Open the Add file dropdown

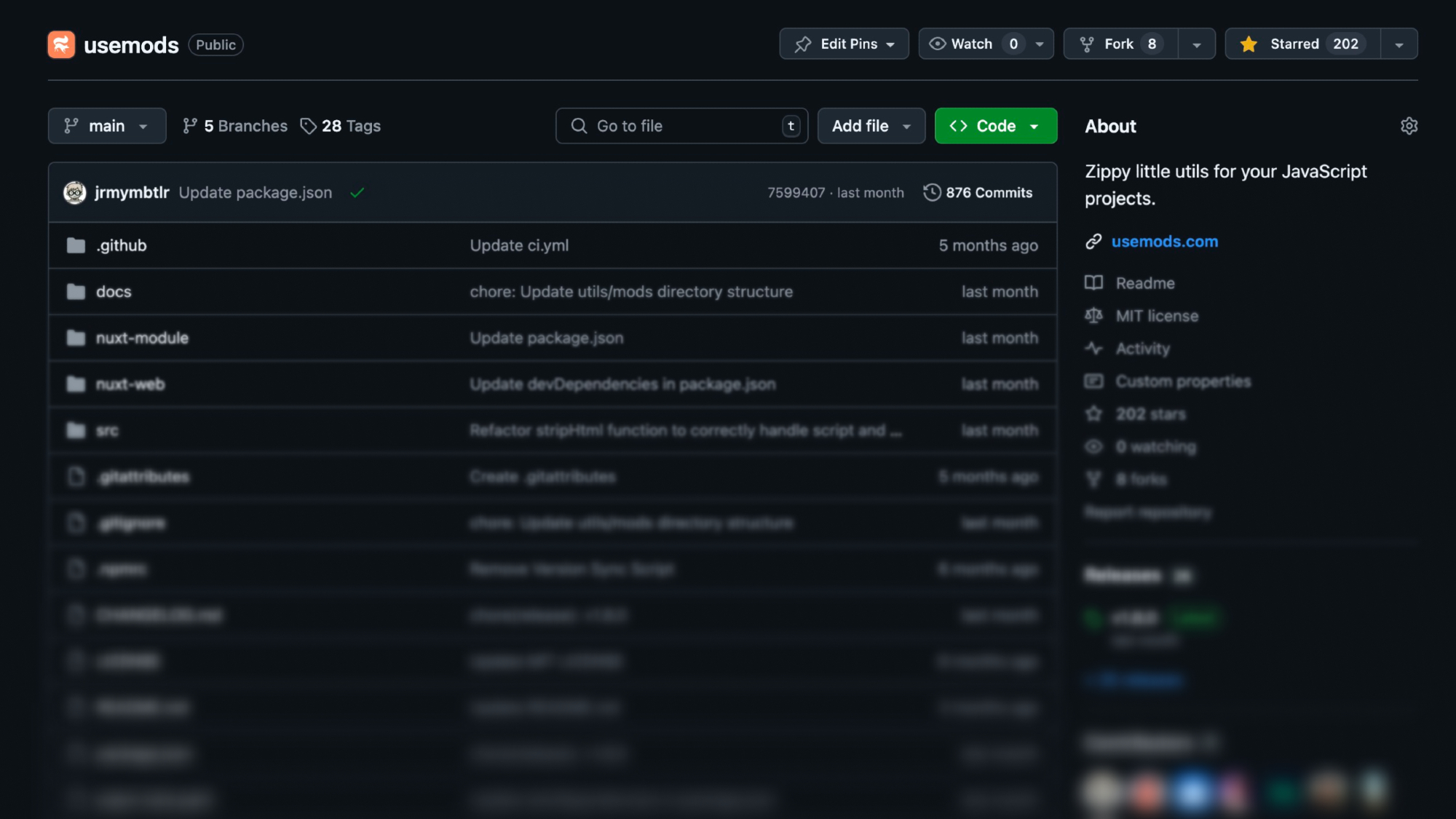click(x=871, y=126)
